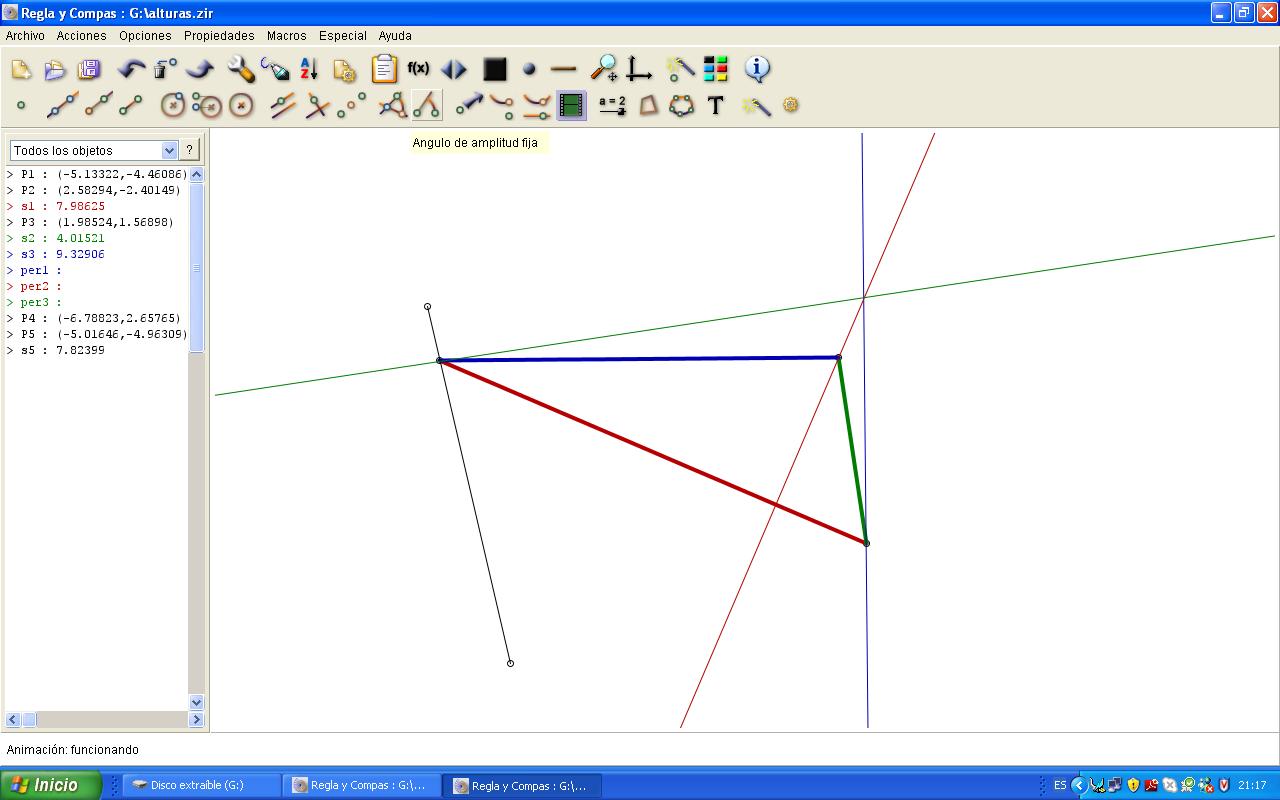The image size is (1280, 800).
Task: Choose the point style ball icon
Action: pyautogui.click(x=529, y=69)
